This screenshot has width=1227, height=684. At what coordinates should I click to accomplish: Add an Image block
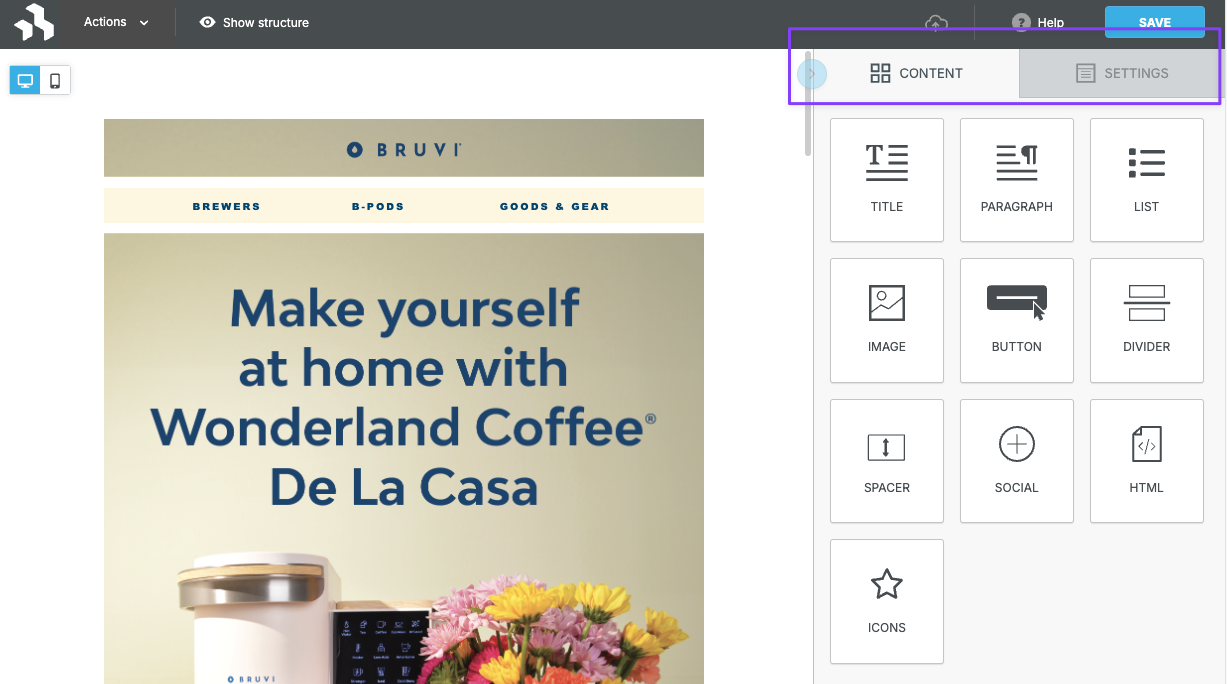click(886, 320)
